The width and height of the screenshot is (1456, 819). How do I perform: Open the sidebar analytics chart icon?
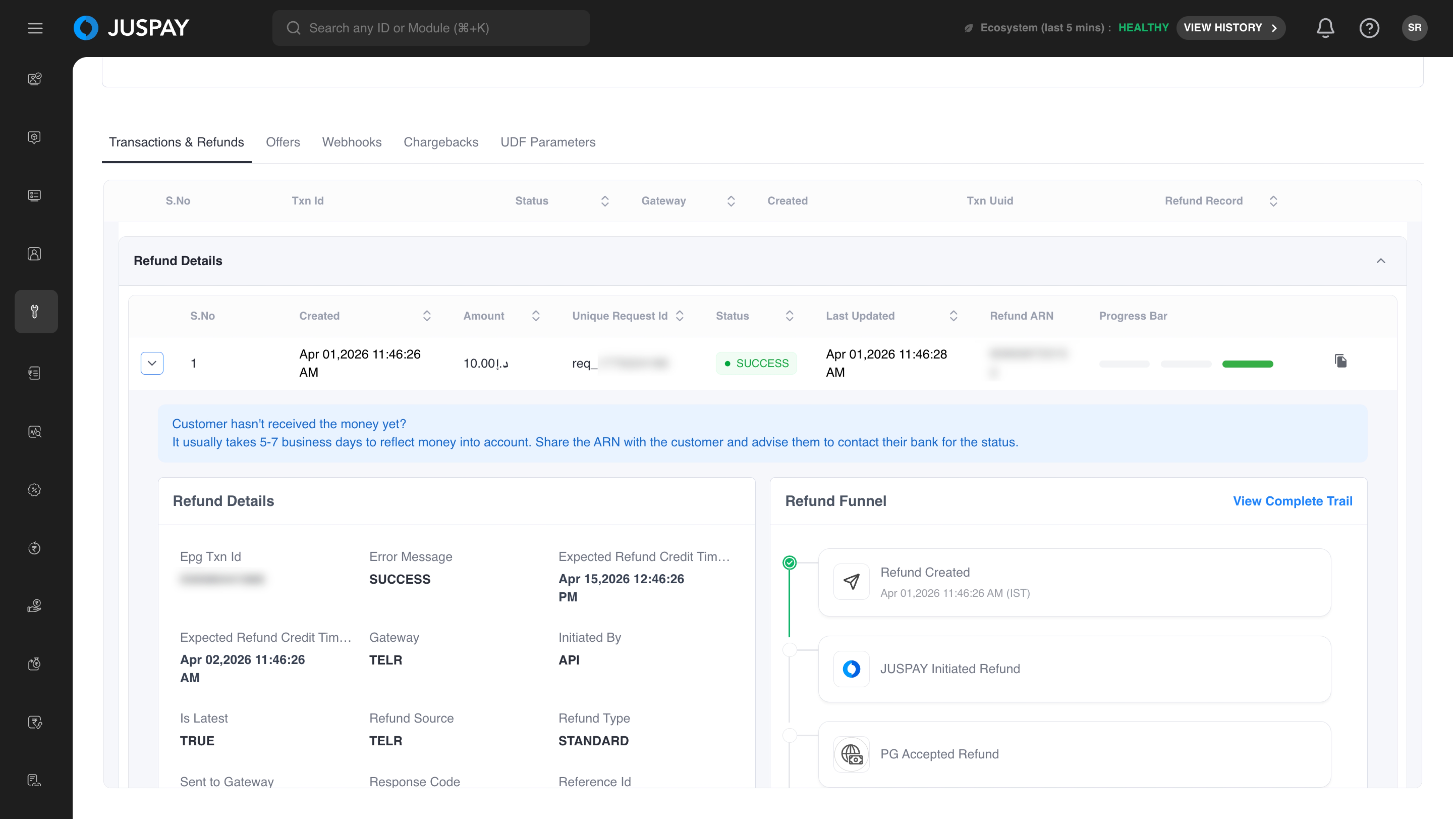(x=34, y=432)
